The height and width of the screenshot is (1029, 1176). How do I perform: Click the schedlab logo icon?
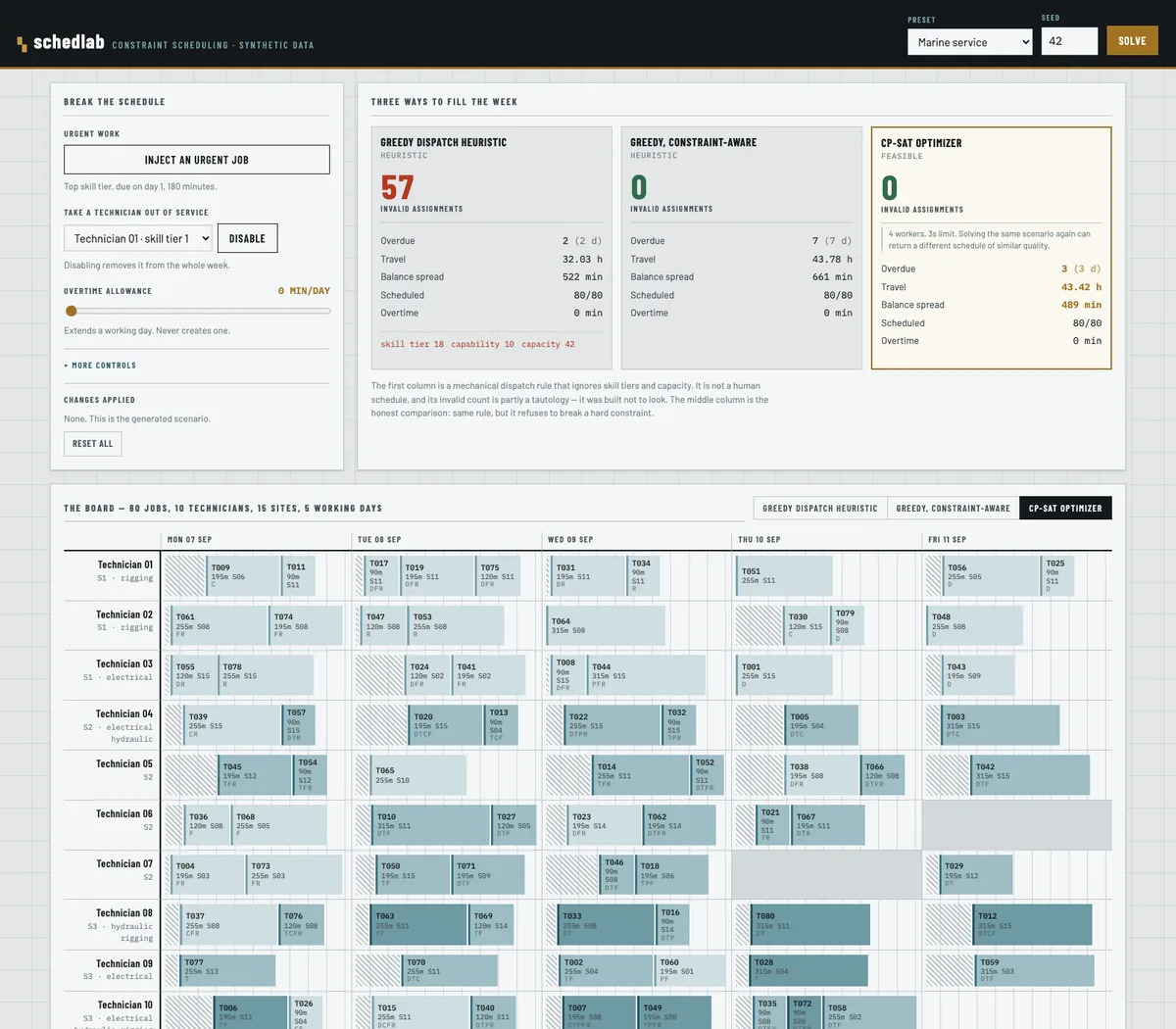[22, 44]
